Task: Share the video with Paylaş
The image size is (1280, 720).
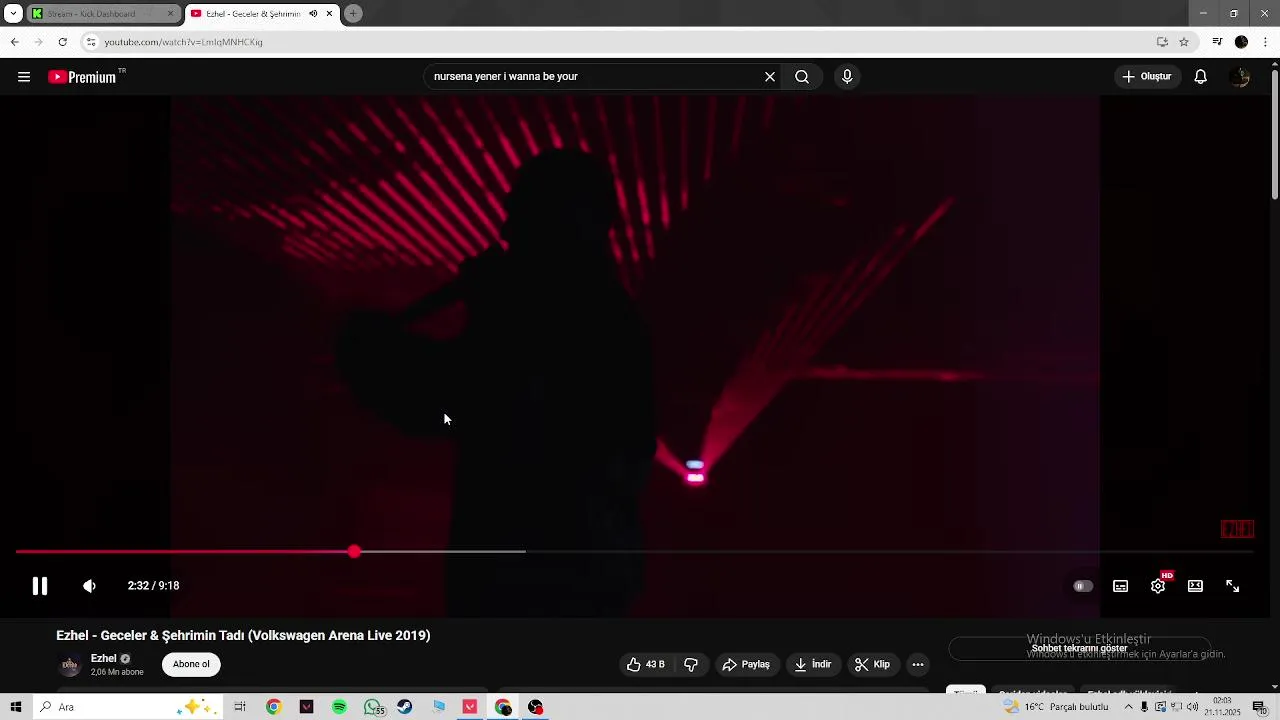Action: pyautogui.click(x=746, y=664)
